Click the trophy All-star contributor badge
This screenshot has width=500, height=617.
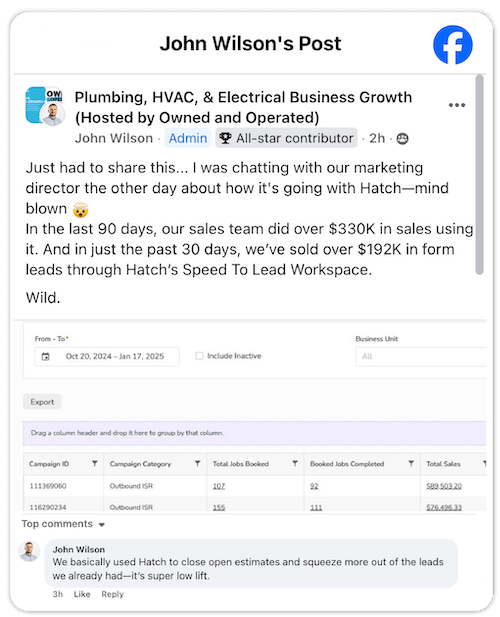point(286,138)
